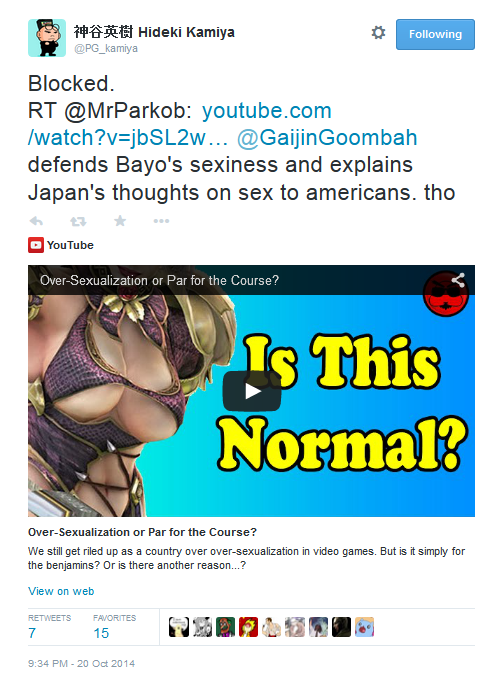Screen dimensions: 500x689
Task: View the 15 favorites count
Action: [x=101, y=633]
